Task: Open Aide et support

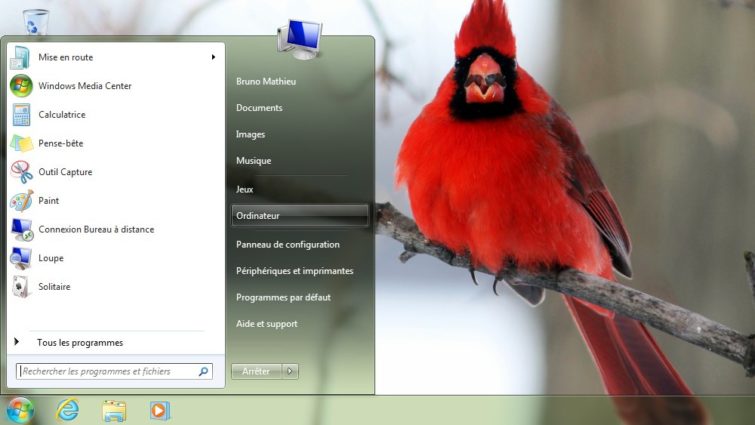Action: [x=266, y=324]
